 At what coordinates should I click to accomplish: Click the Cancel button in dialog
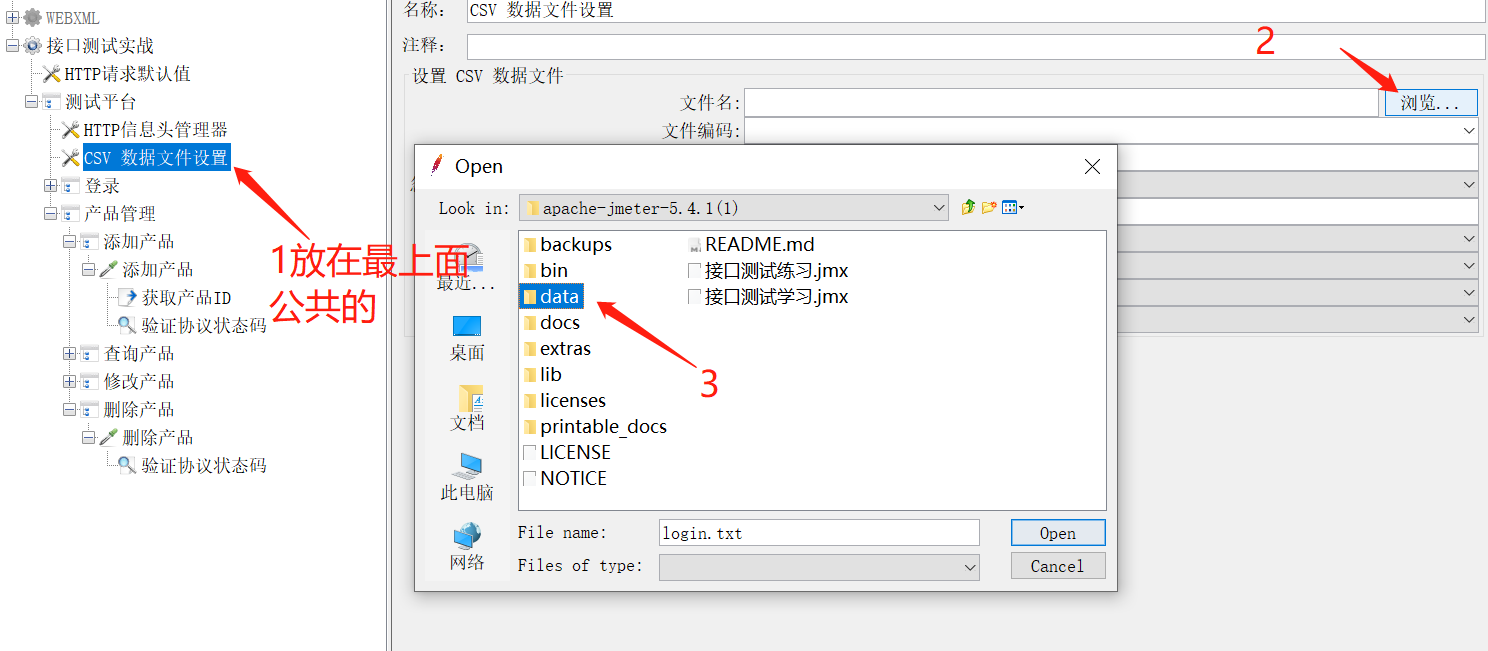click(1058, 566)
